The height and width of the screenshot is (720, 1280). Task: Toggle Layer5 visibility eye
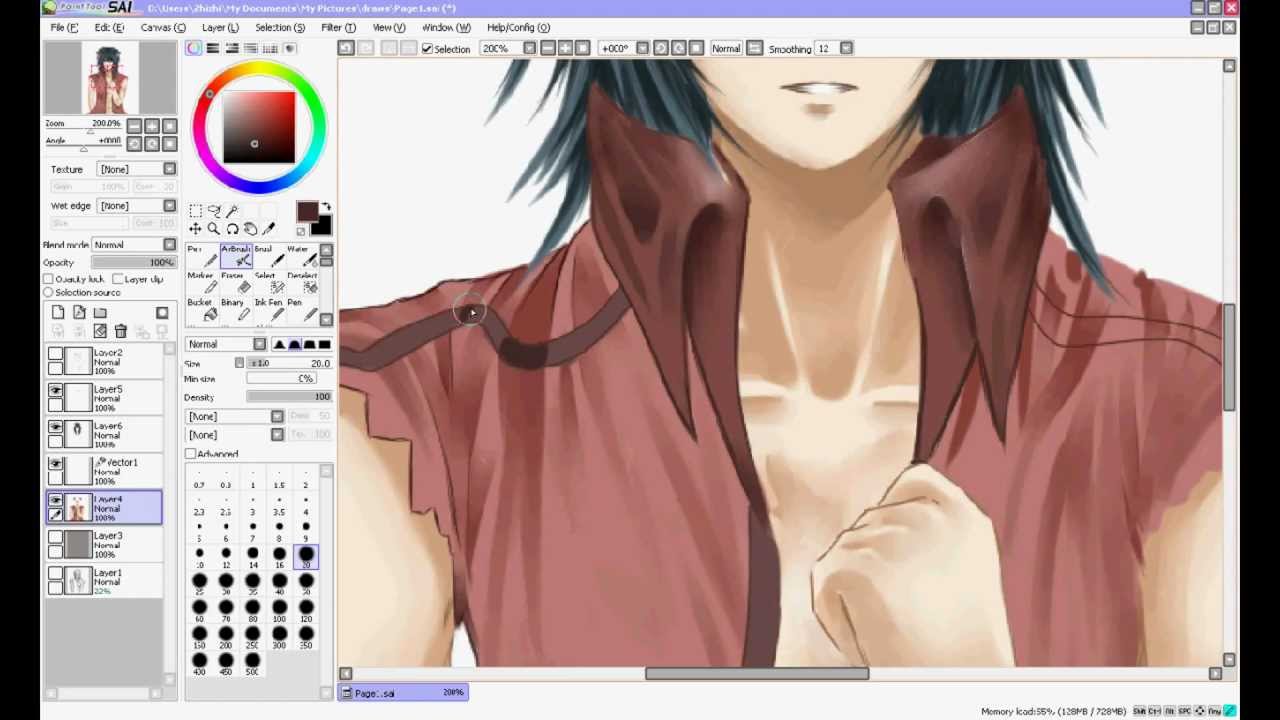[55, 390]
